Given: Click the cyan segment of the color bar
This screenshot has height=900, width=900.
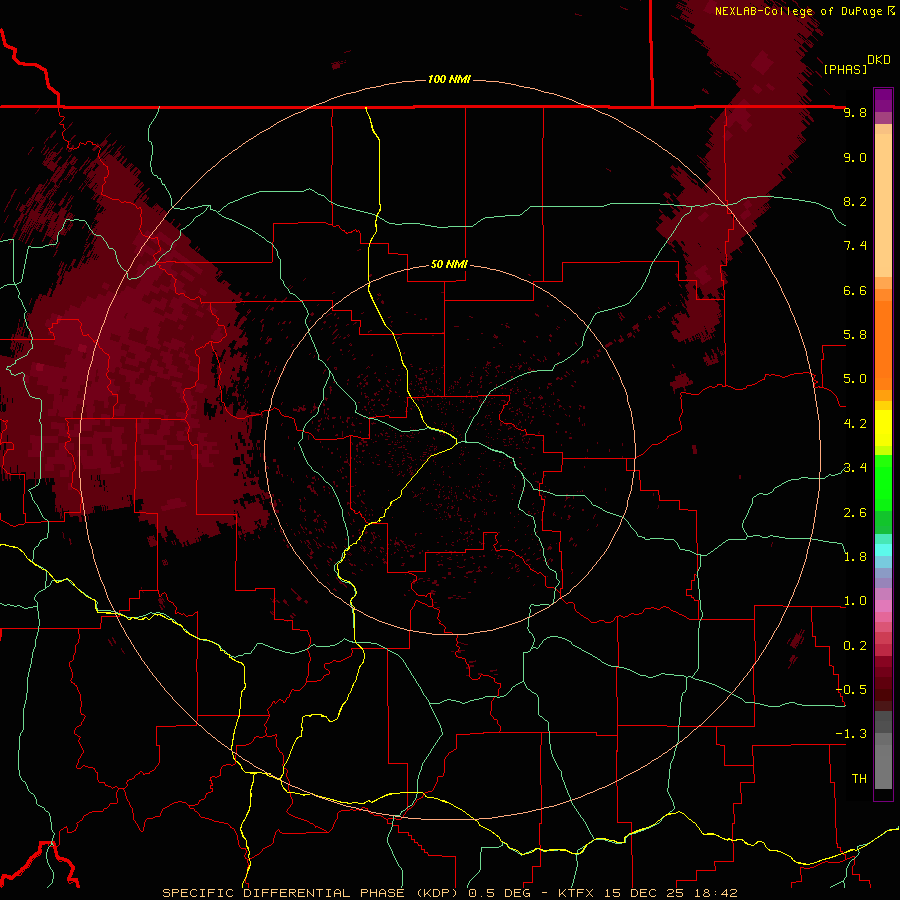Looking at the screenshot, I should [883, 550].
